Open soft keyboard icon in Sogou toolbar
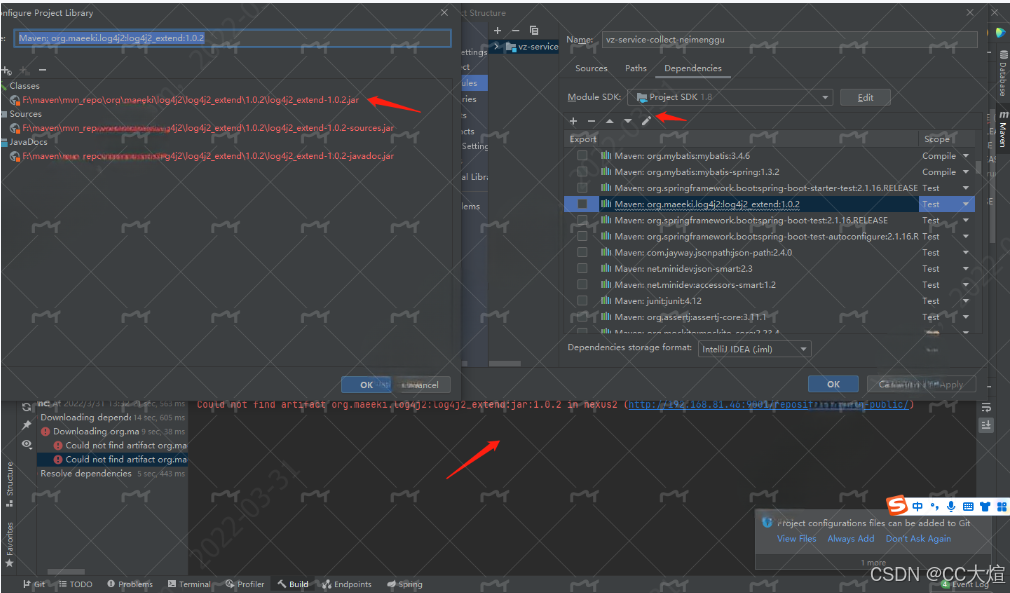Viewport: 1010px width, 593px height. point(967,507)
